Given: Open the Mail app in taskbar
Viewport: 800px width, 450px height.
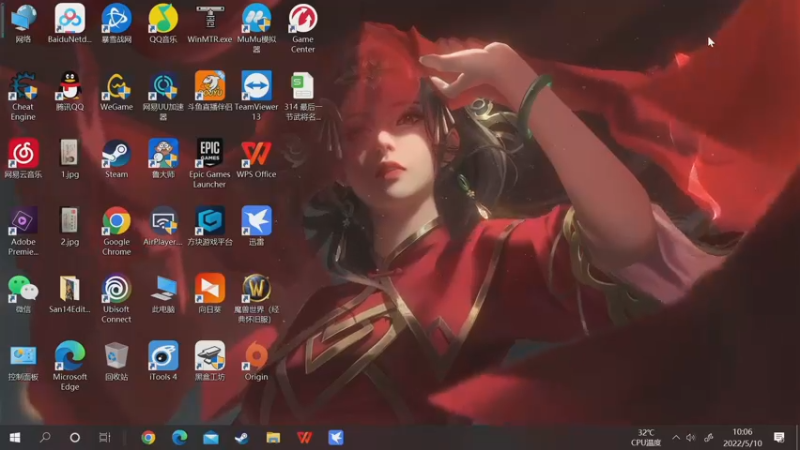Looking at the screenshot, I should [211, 437].
